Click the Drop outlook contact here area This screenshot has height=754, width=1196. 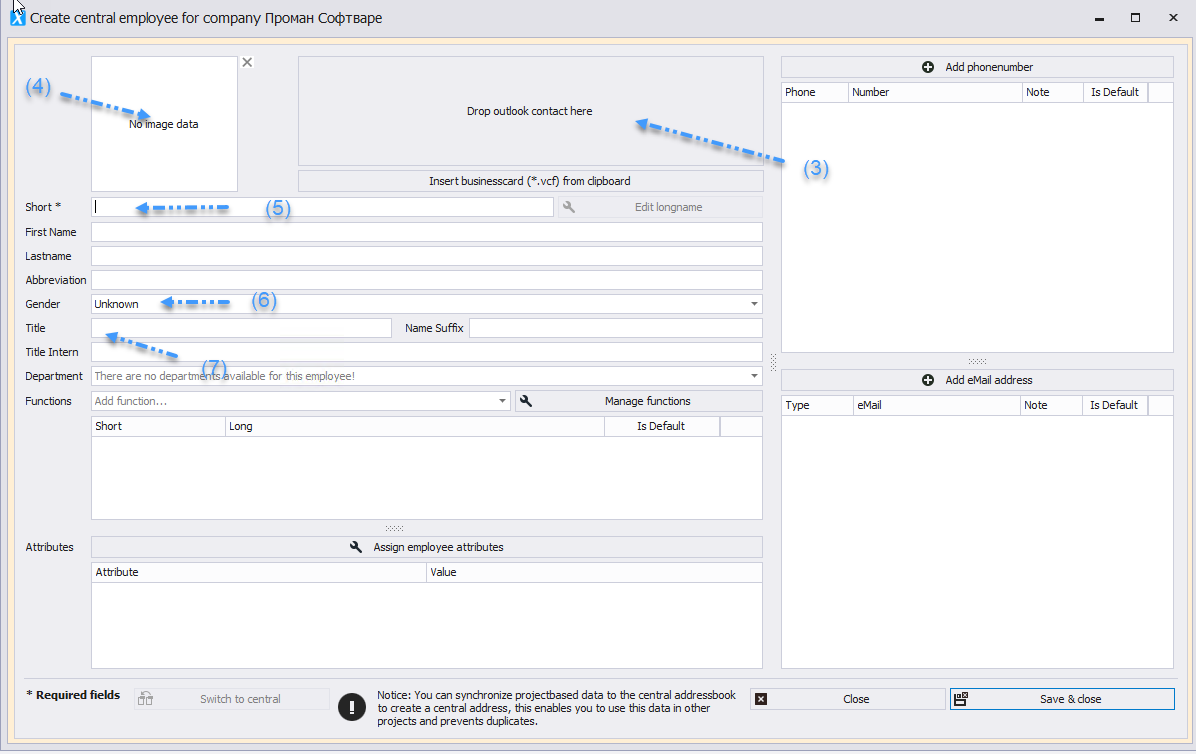pos(530,111)
